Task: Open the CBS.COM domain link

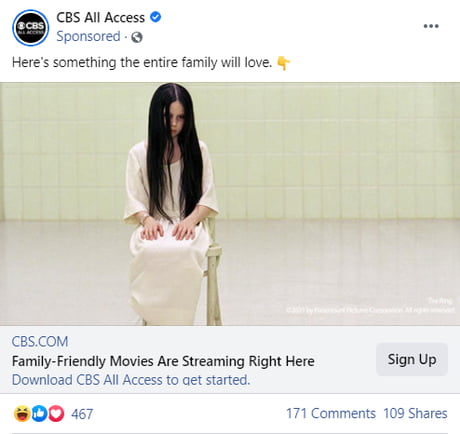Action: [40, 342]
